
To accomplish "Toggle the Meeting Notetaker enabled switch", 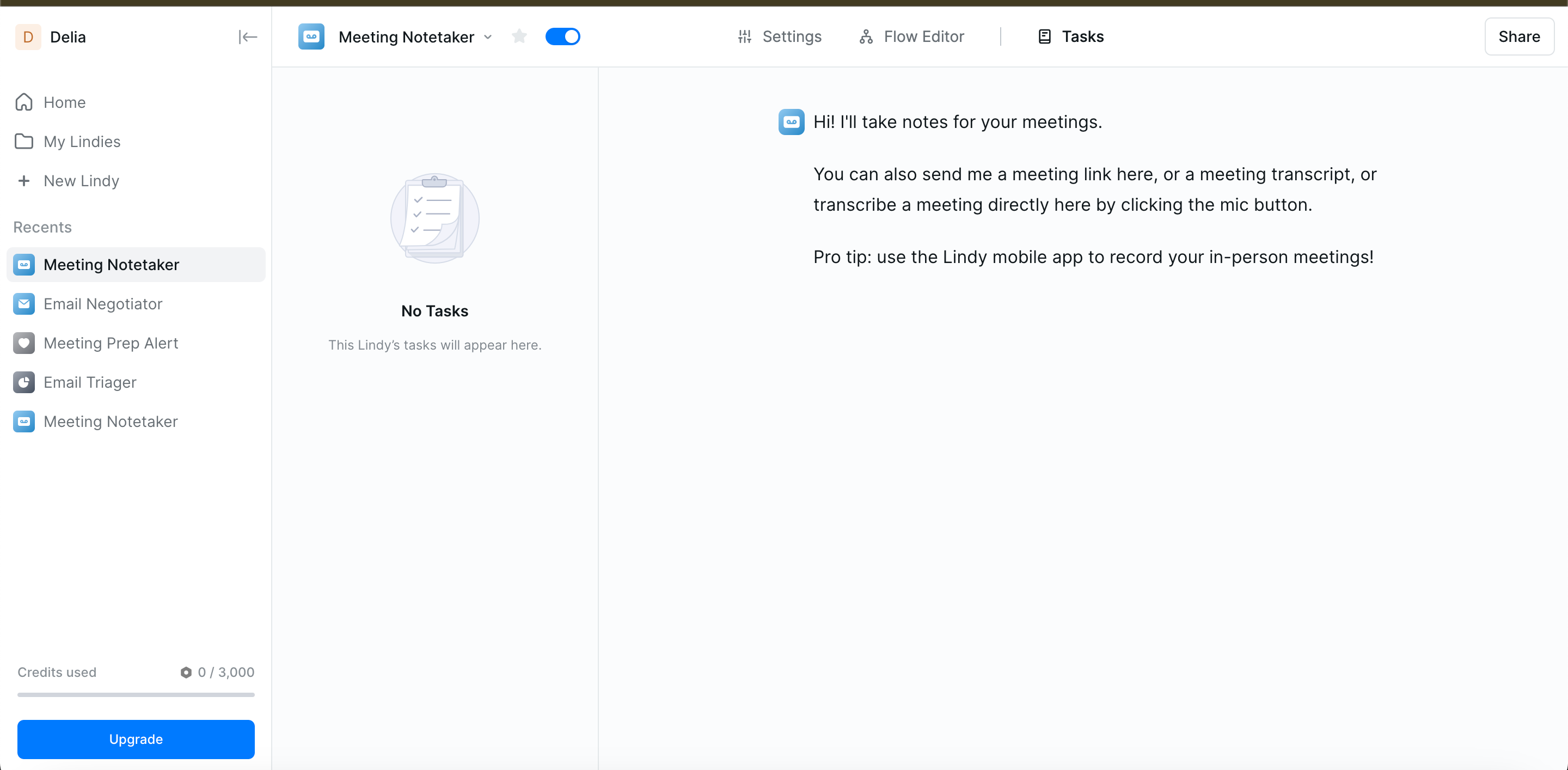I will click(562, 36).
